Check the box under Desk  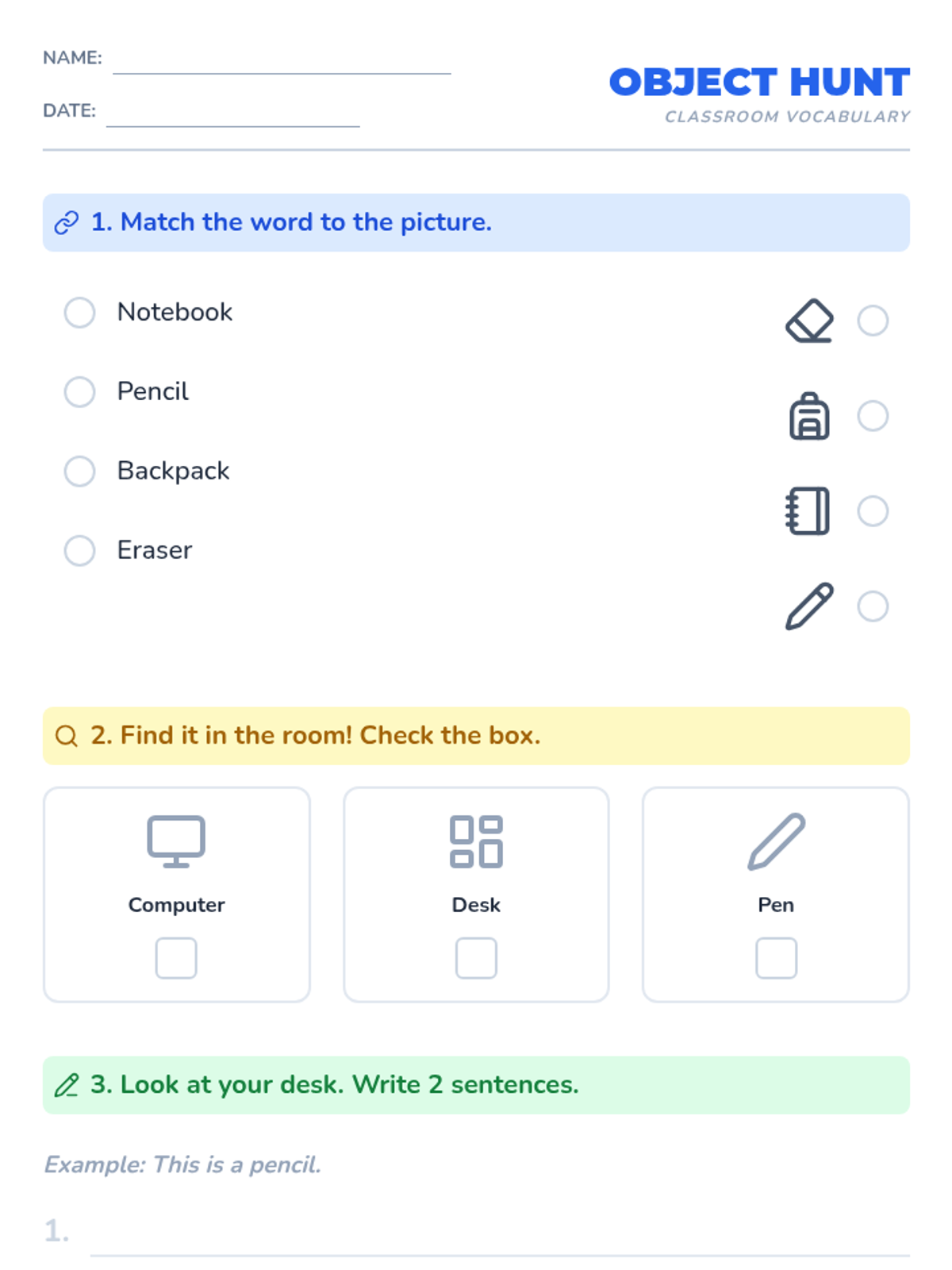tap(476, 958)
